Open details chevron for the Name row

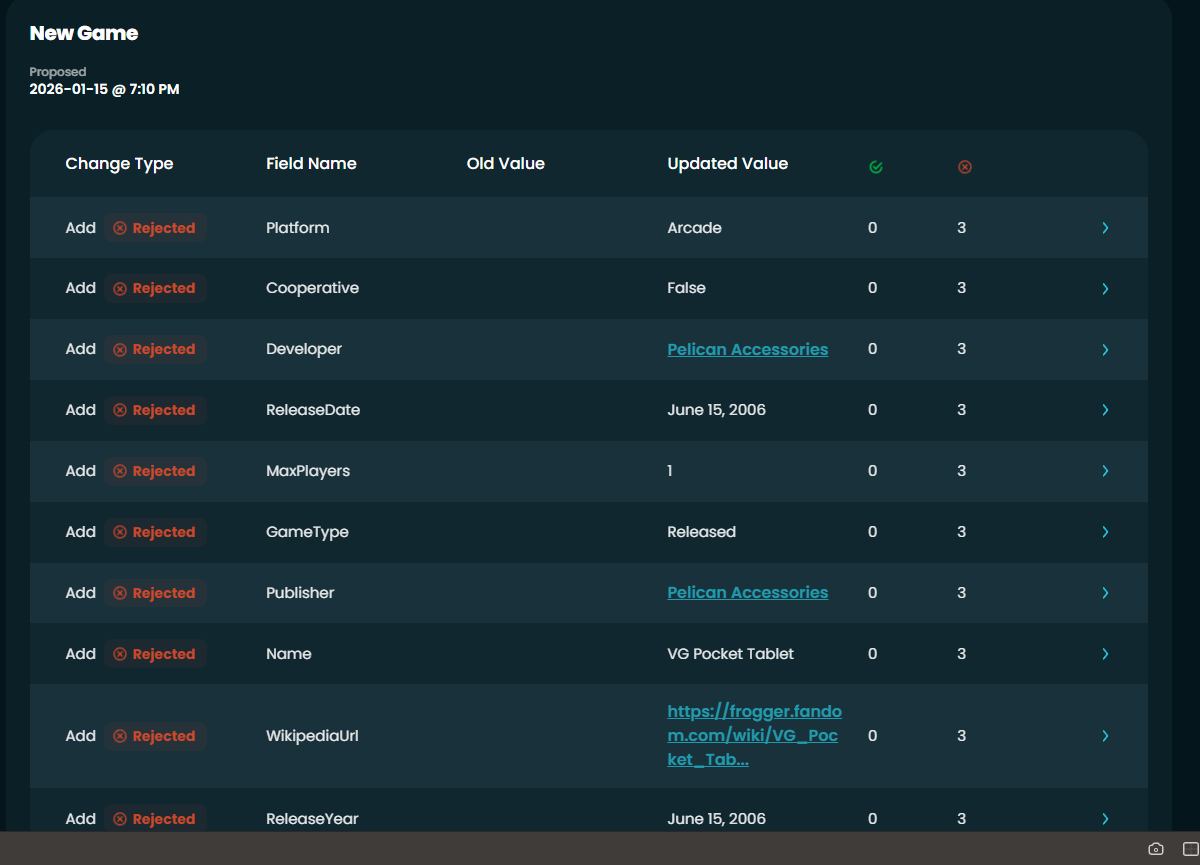[1105, 654]
